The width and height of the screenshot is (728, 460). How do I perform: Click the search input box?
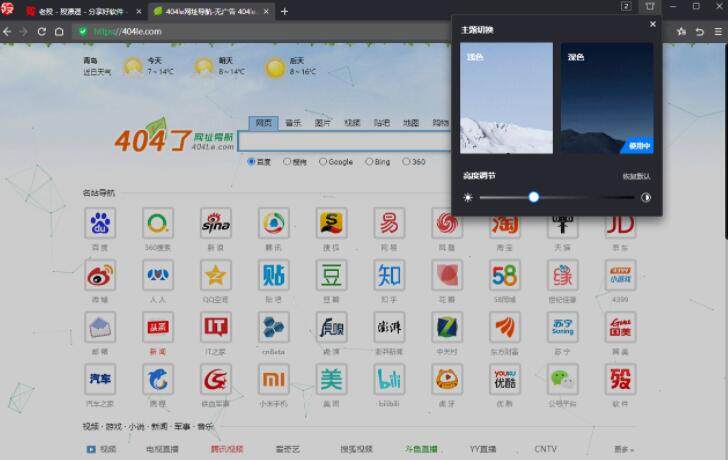point(344,141)
